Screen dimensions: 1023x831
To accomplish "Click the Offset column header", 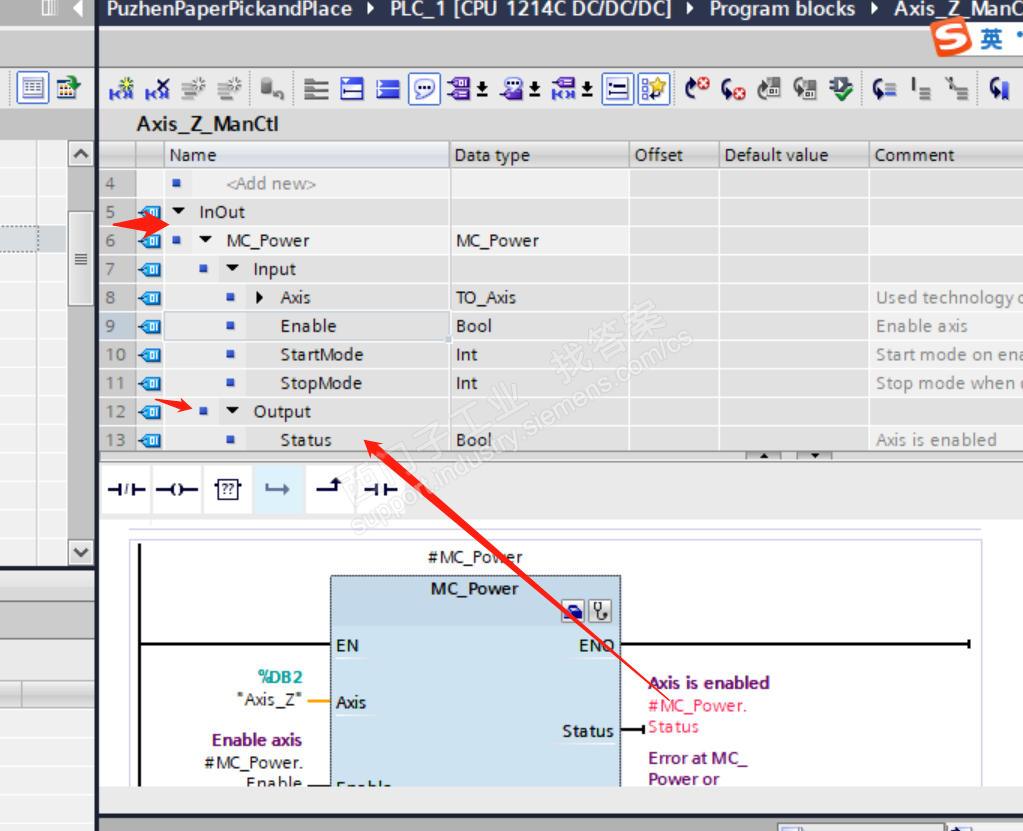I will [675, 155].
